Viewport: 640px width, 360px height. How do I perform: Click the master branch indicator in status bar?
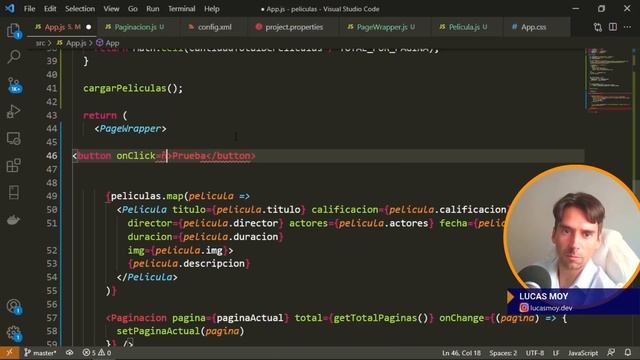click(x=40, y=353)
